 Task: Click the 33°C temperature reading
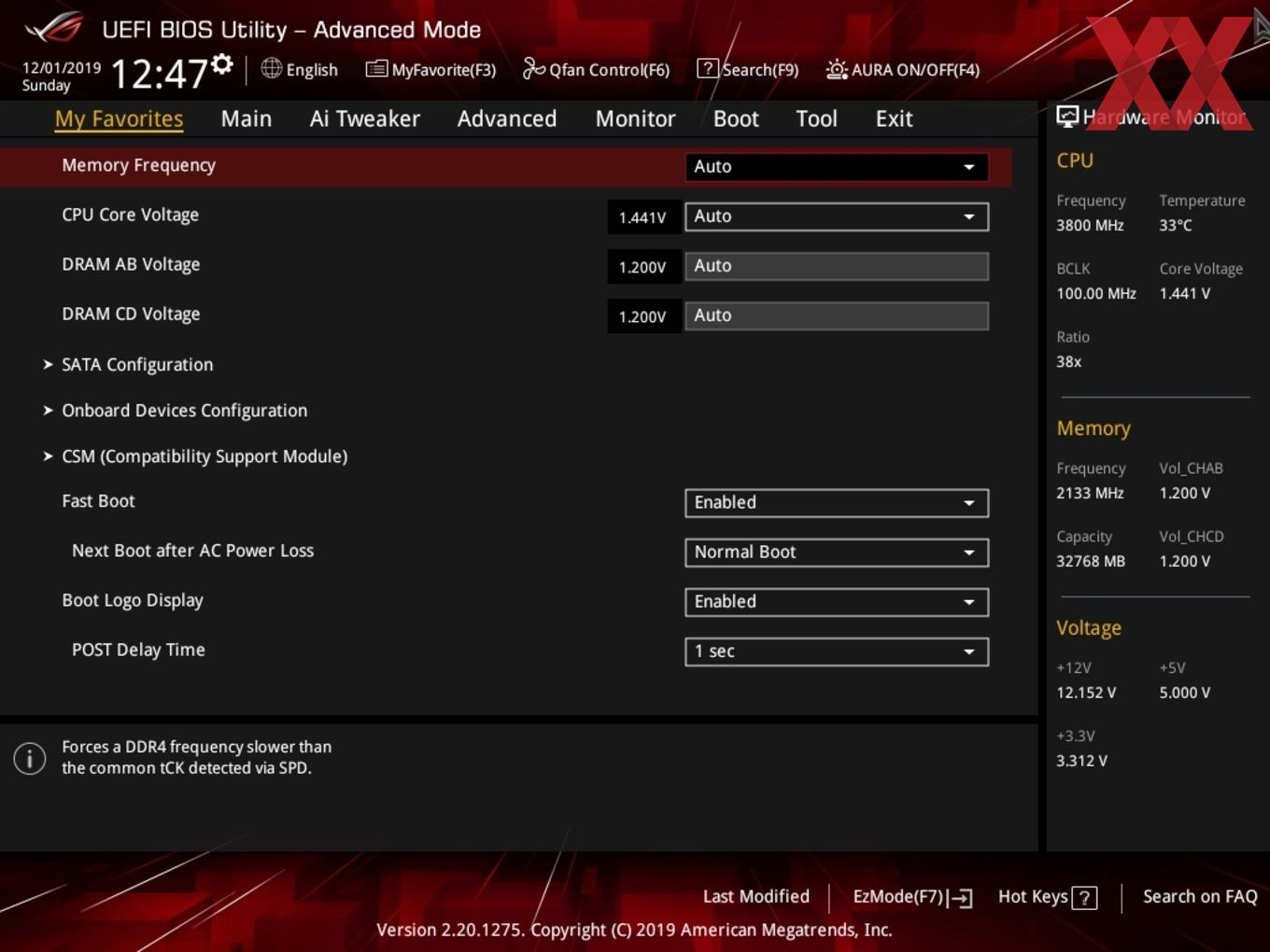coord(1176,225)
